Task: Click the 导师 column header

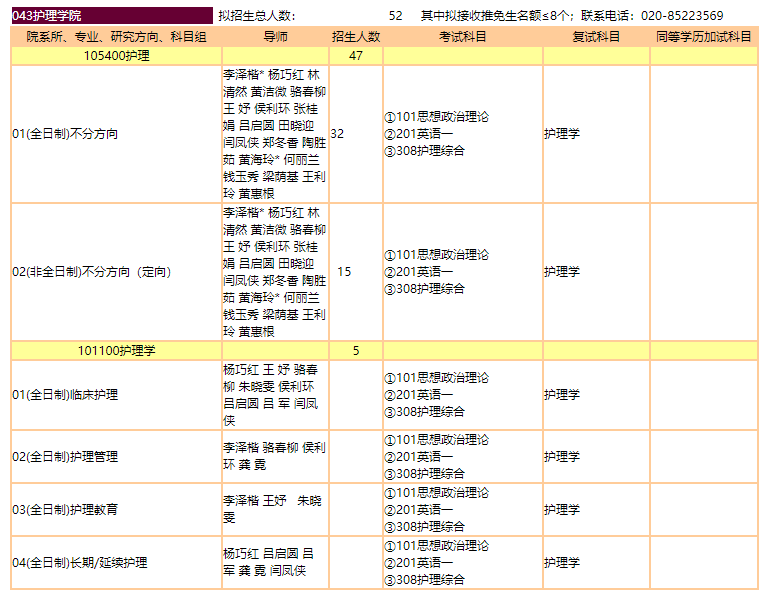Action: coord(275,36)
